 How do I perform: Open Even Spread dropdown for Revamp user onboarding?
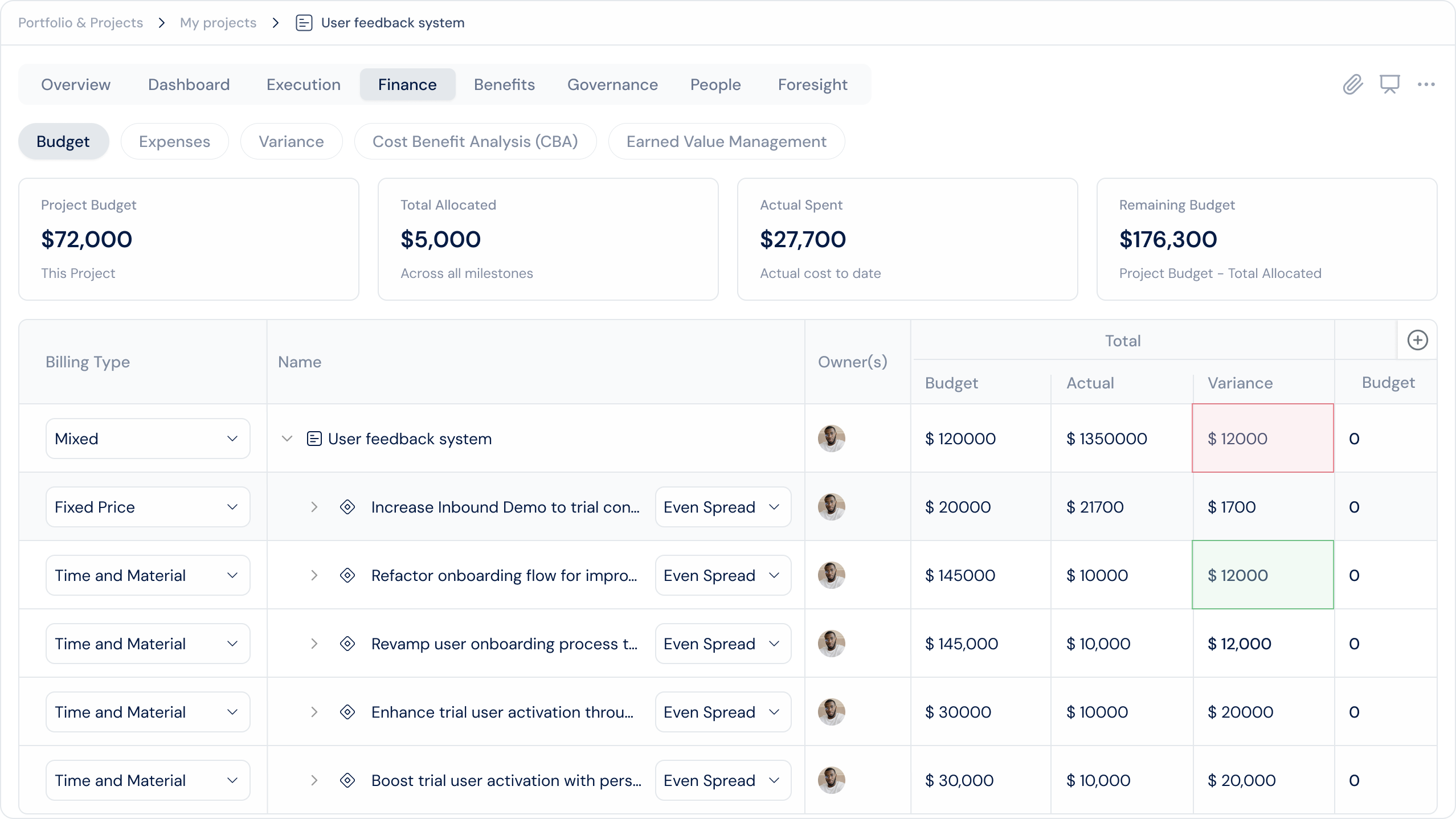pos(723,644)
